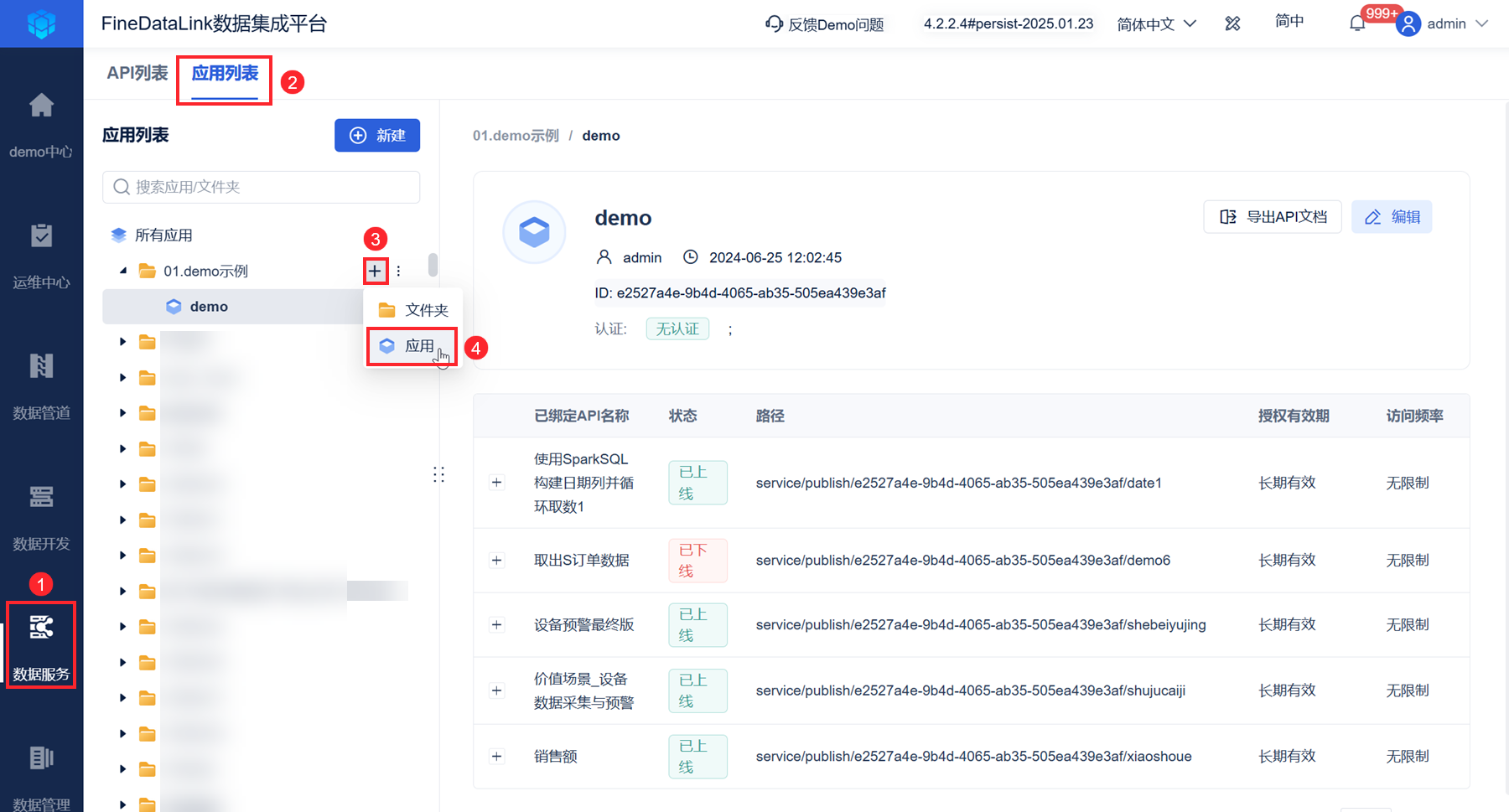Expand the 使用SparkSQL构建日期列并循环取数1 row
This screenshot has height=812, width=1509.
point(497,483)
